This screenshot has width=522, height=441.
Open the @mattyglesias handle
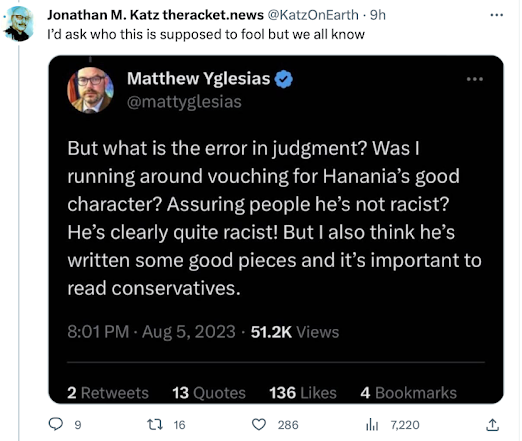point(184,102)
